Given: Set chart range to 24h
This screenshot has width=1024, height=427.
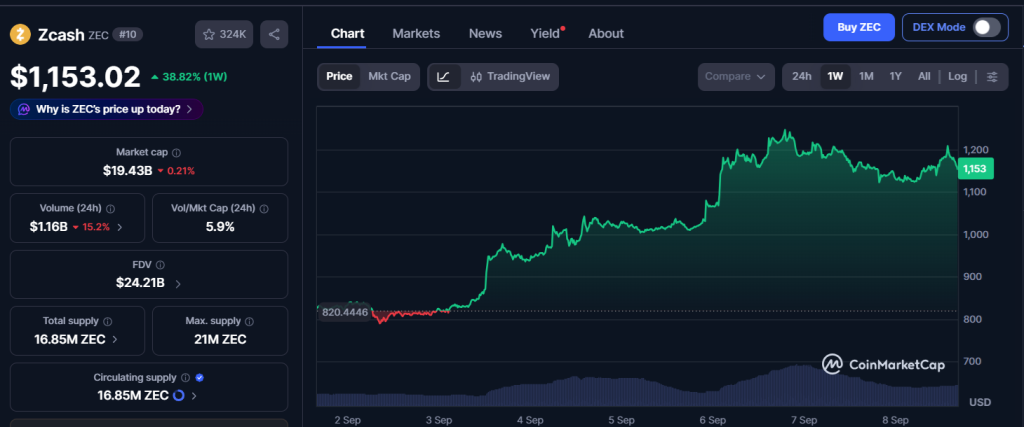Looking at the screenshot, I should [801, 77].
